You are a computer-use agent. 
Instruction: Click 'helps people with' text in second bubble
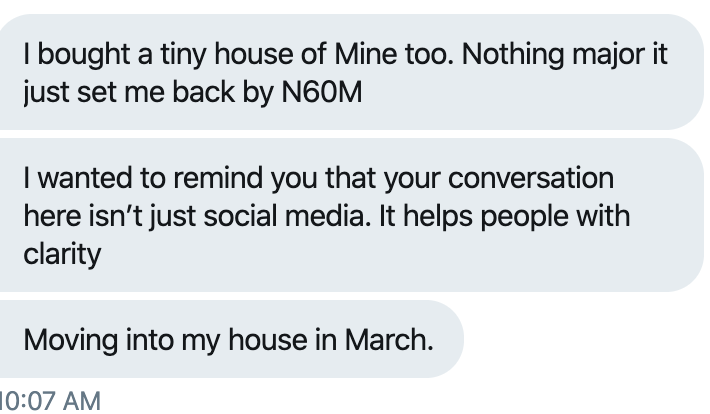coord(516,216)
